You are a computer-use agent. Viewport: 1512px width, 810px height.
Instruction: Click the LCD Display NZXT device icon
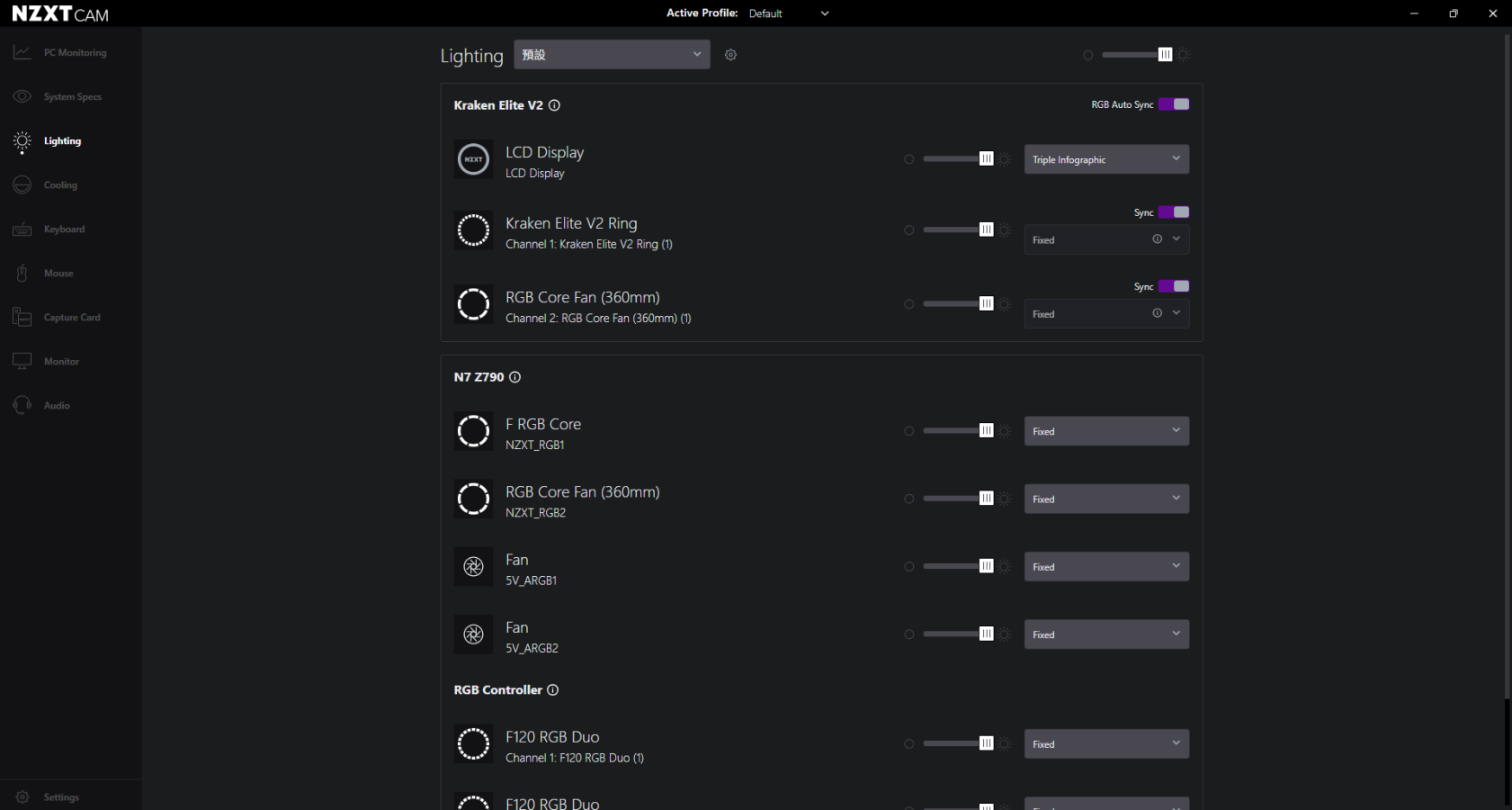473,160
